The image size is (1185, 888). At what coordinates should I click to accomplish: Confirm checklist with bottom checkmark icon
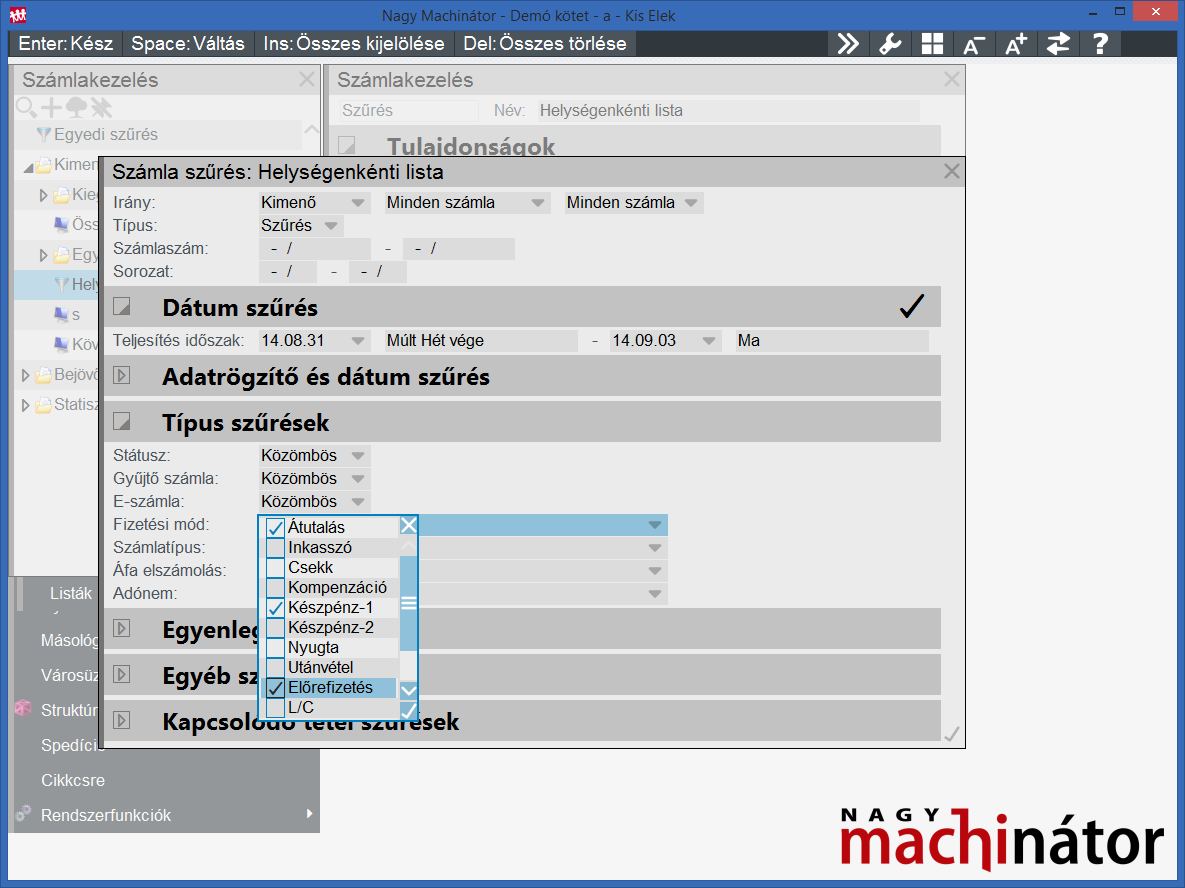click(409, 710)
